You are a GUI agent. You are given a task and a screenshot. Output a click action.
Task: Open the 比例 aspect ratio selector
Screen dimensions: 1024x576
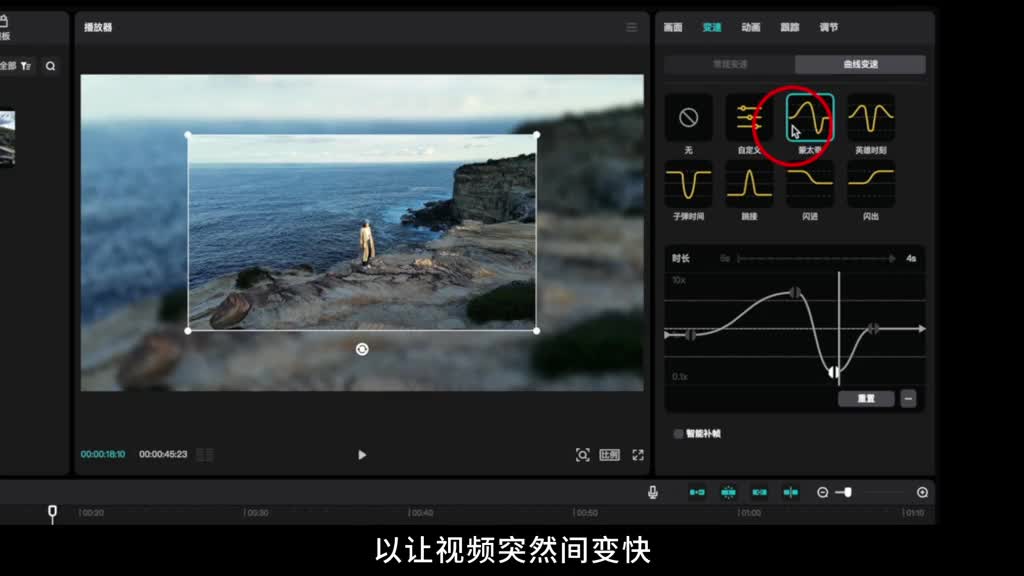point(609,455)
